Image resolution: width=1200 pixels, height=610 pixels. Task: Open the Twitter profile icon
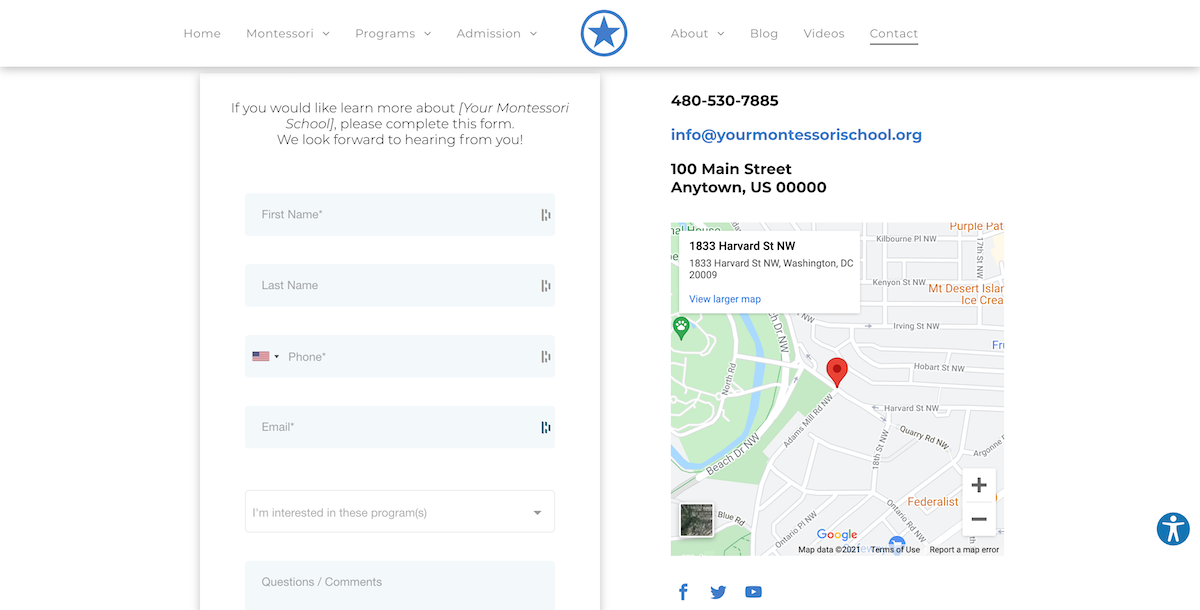coord(718,592)
